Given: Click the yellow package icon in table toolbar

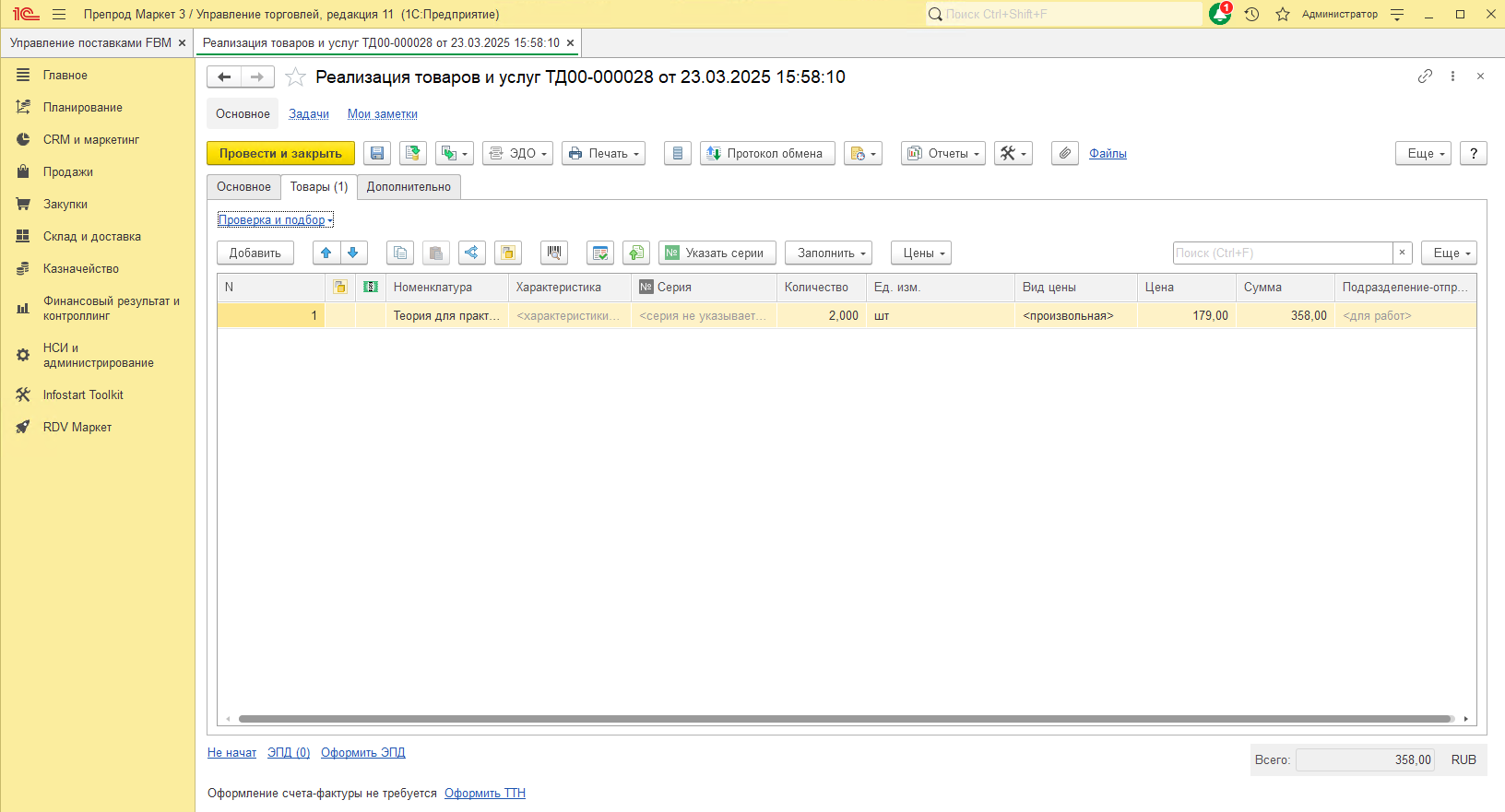Looking at the screenshot, I should click(508, 253).
